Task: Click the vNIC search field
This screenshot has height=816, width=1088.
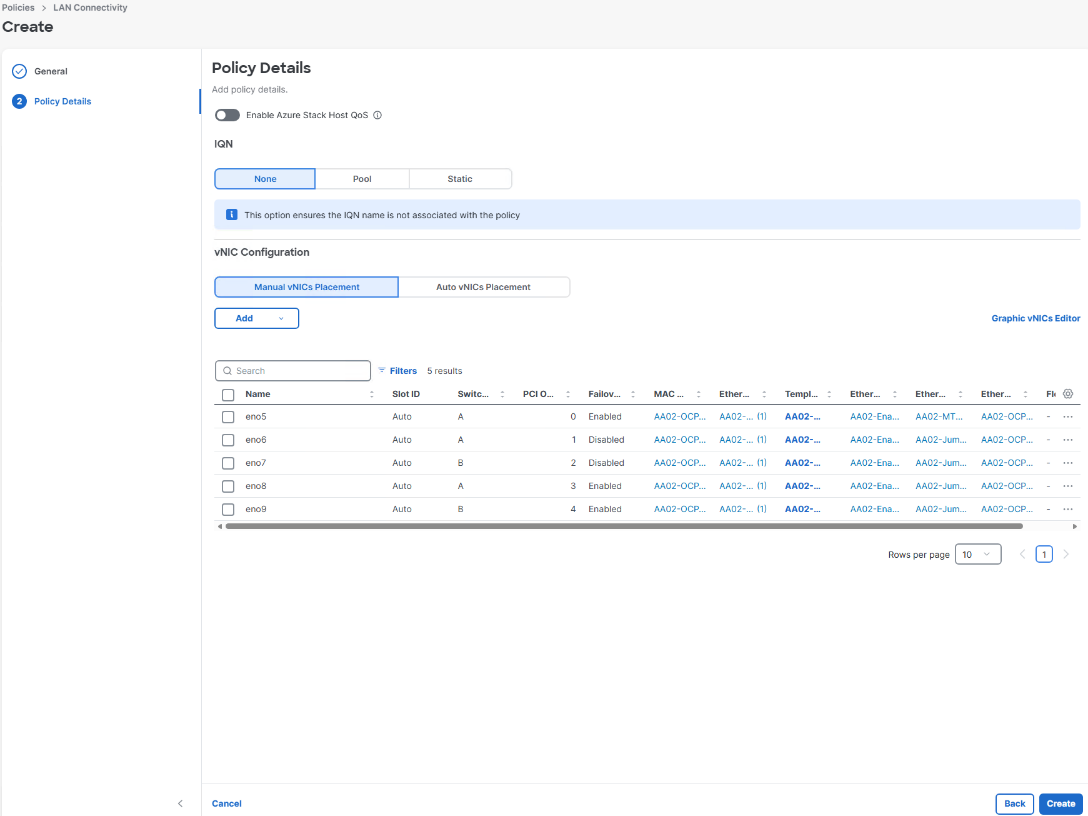Action: click(x=293, y=371)
